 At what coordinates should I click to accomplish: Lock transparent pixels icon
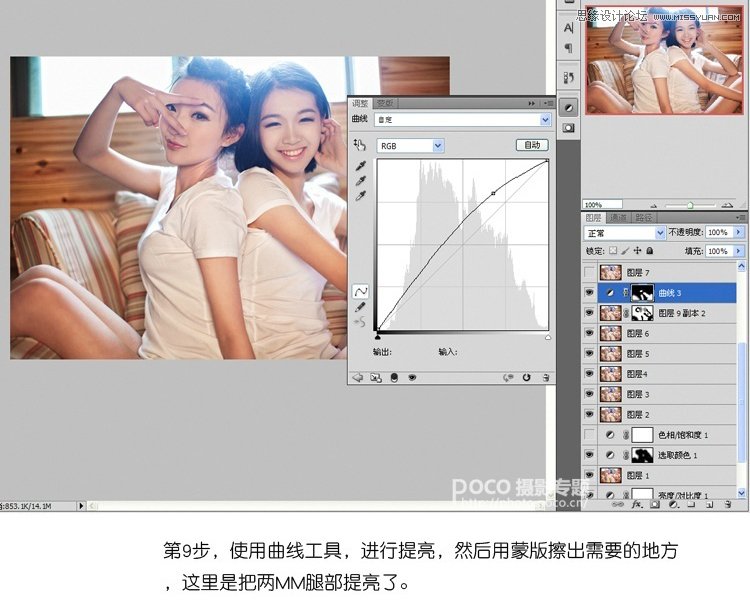point(613,251)
